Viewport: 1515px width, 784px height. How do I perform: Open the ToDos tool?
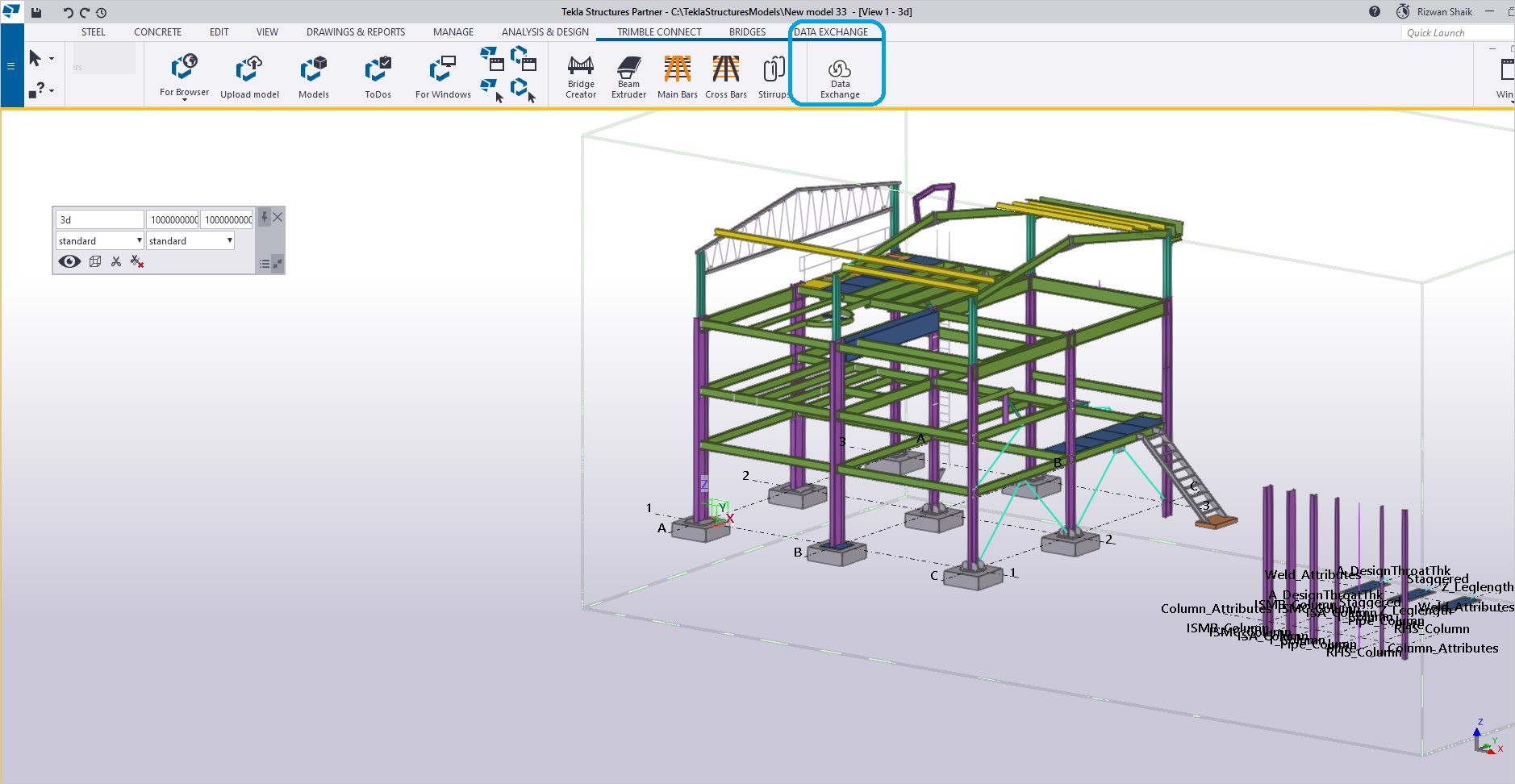pyautogui.click(x=377, y=74)
